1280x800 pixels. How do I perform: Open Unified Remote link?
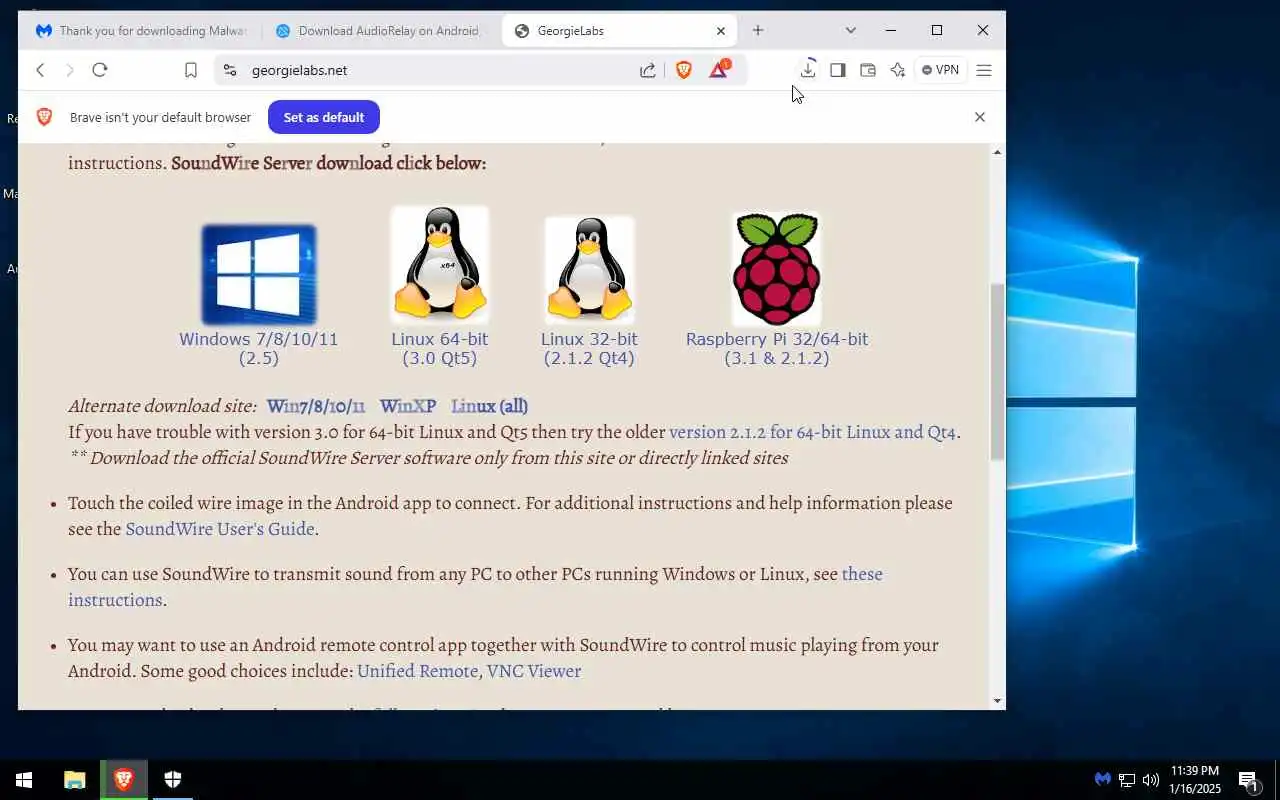[417, 671]
